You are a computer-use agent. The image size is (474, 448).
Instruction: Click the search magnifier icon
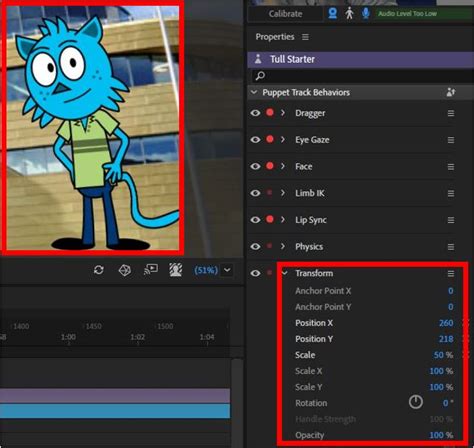tap(260, 76)
